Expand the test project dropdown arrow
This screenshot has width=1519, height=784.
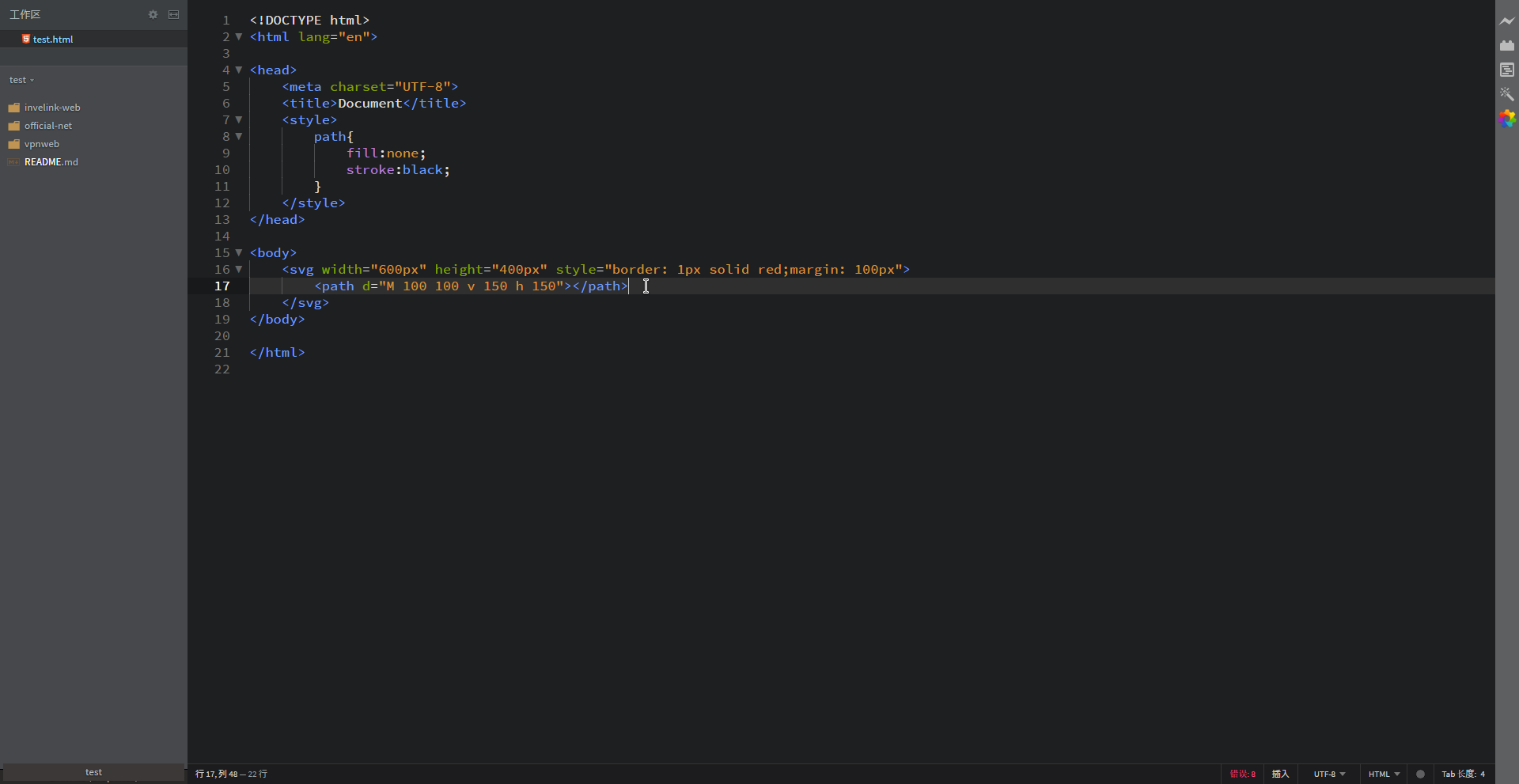coord(32,80)
